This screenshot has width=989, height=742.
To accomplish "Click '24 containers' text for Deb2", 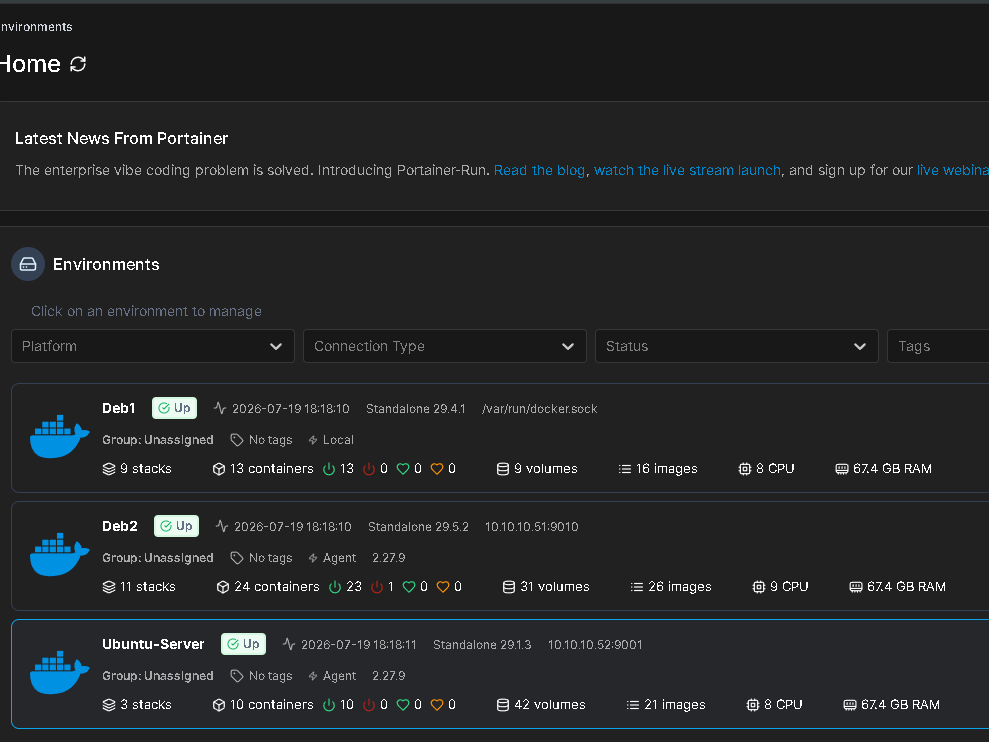I will click(x=277, y=587).
